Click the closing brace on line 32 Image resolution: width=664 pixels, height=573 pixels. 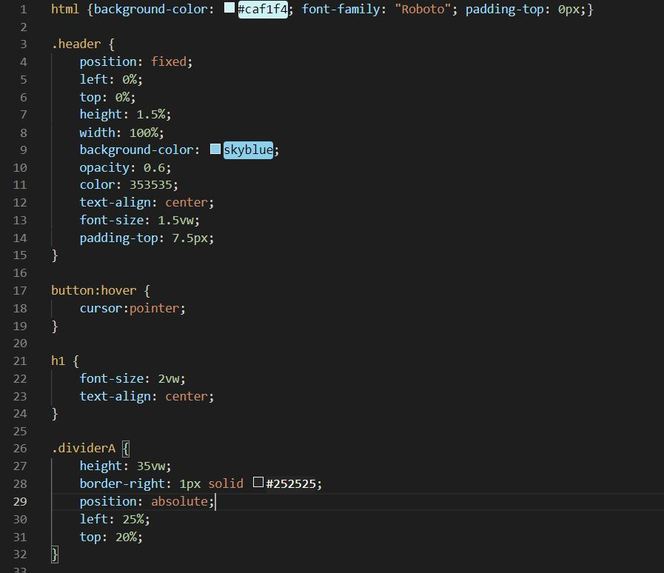pyautogui.click(x=55, y=554)
